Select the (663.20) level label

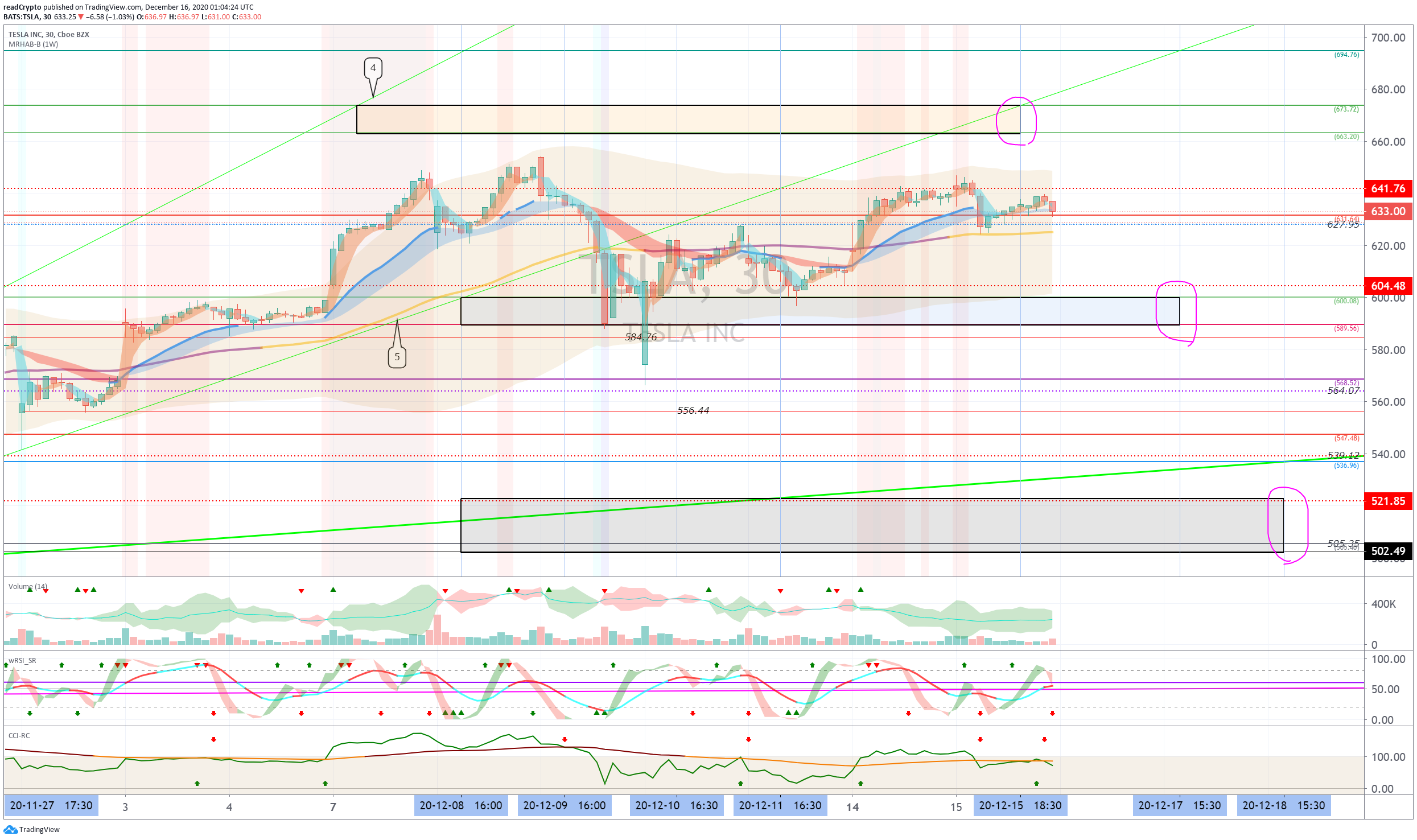[1346, 137]
